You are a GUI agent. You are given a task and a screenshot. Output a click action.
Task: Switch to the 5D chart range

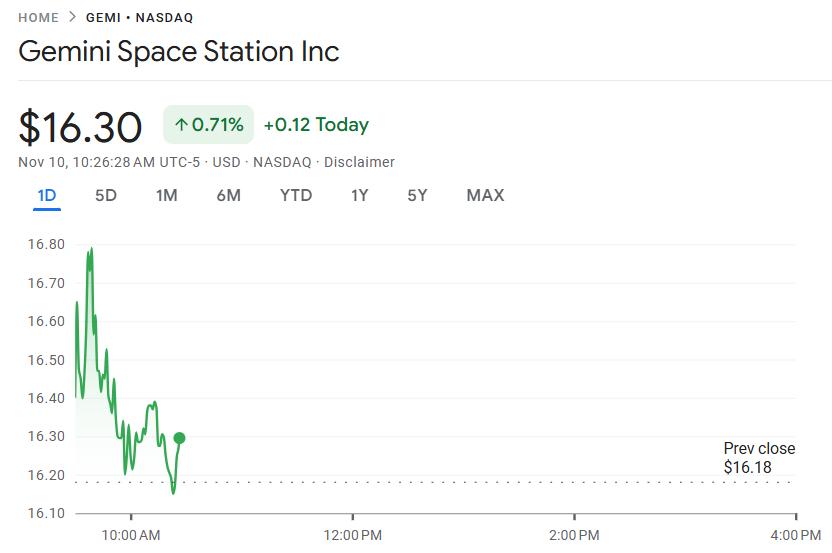[106, 195]
